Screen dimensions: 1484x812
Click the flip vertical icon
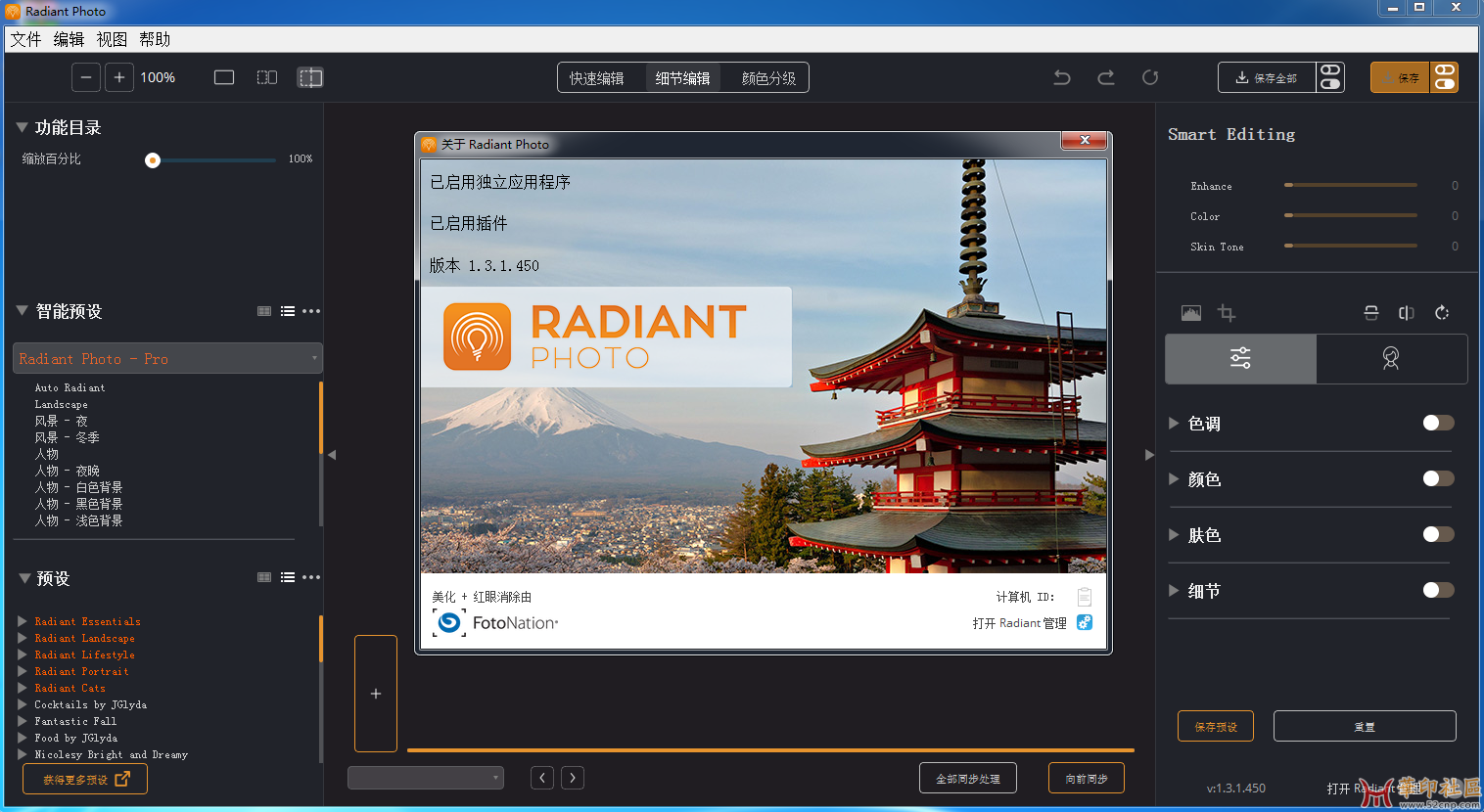coord(1371,313)
